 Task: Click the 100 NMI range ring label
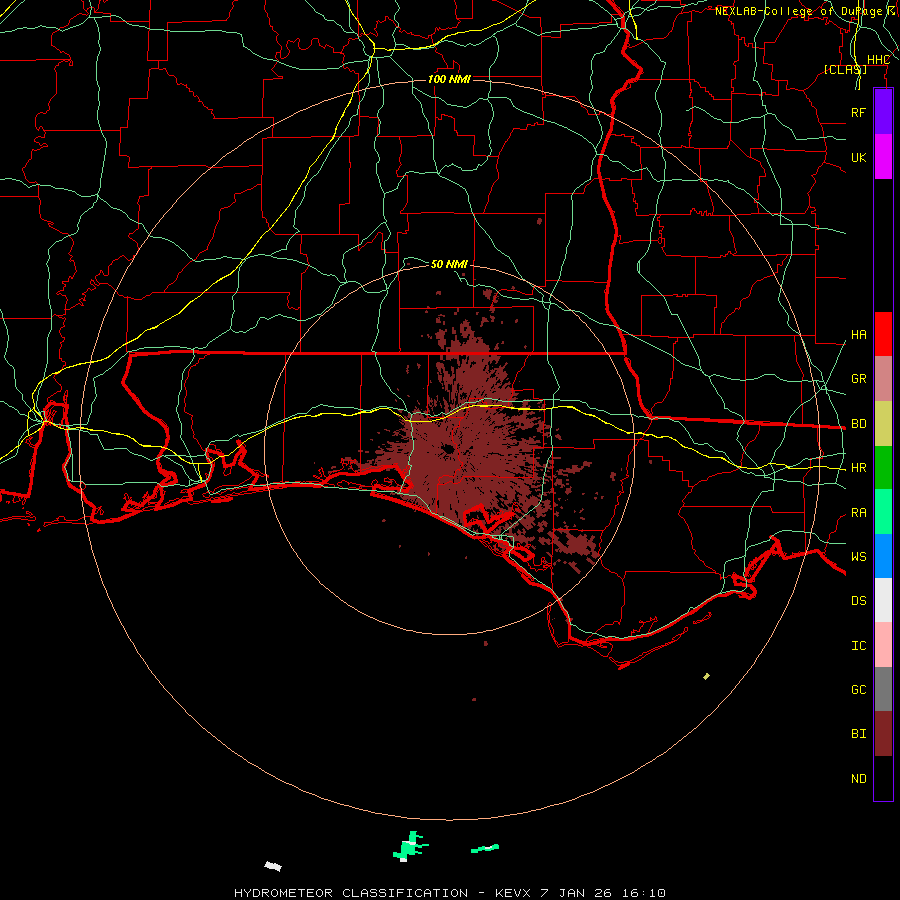click(x=449, y=79)
